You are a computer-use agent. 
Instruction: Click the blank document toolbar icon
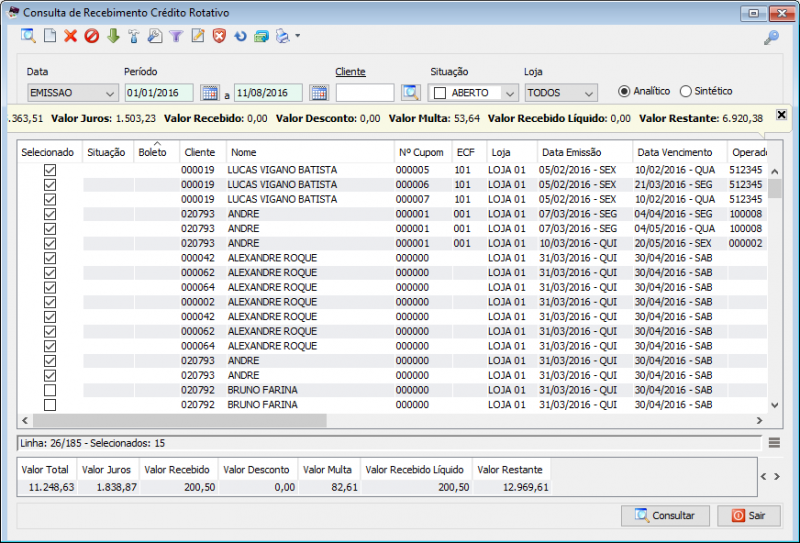pyautogui.click(x=50, y=36)
